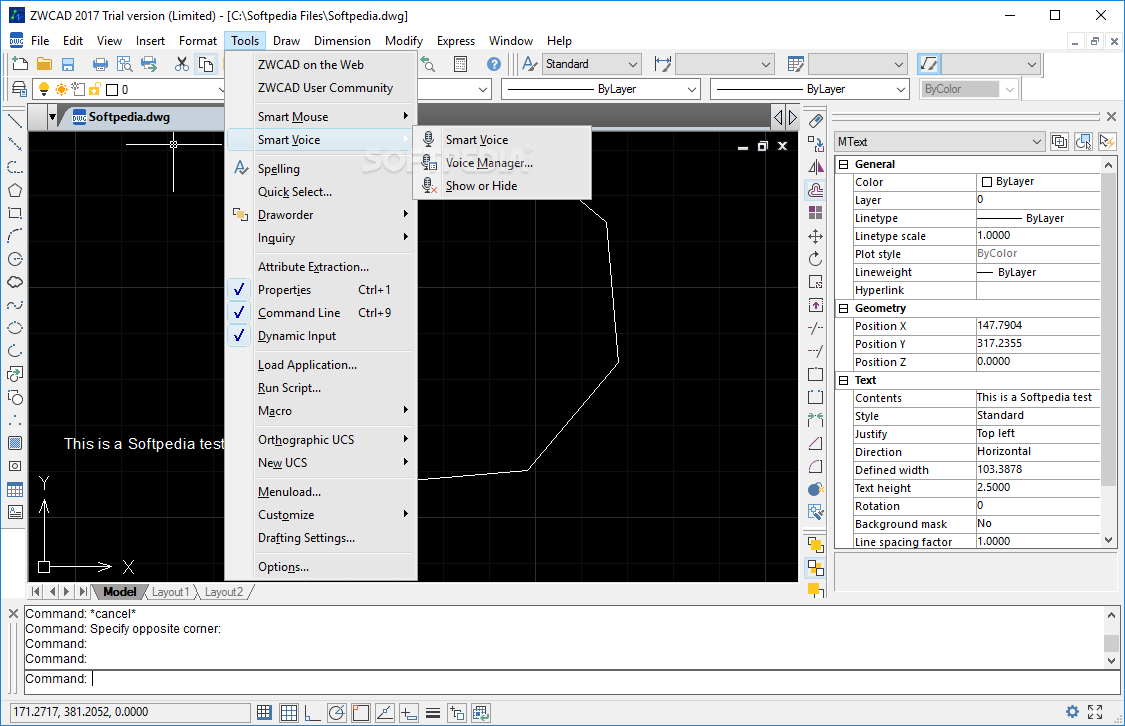
Task: Click the blue Help question mark icon
Action: pos(494,64)
